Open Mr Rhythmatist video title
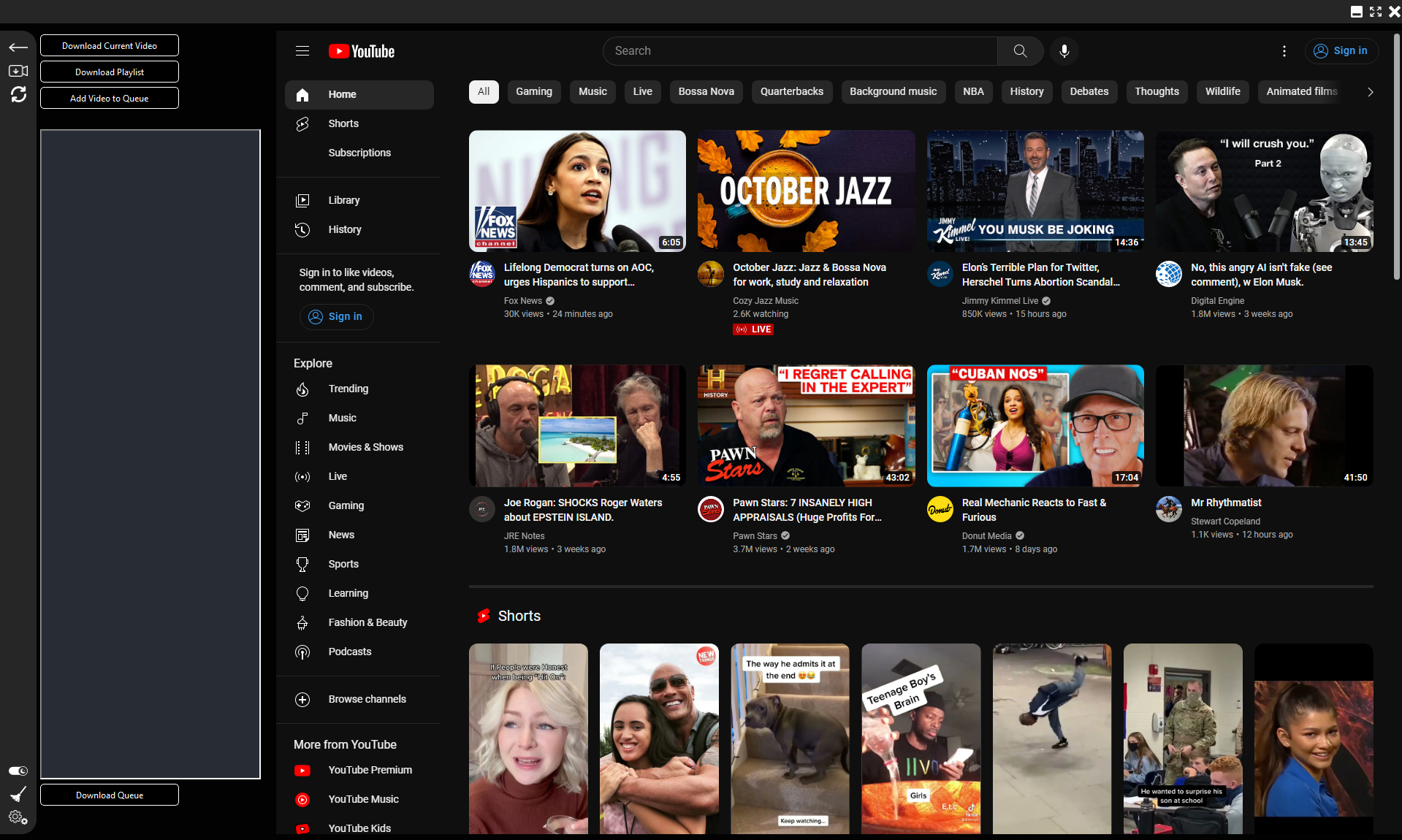 pyautogui.click(x=1226, y=503)
